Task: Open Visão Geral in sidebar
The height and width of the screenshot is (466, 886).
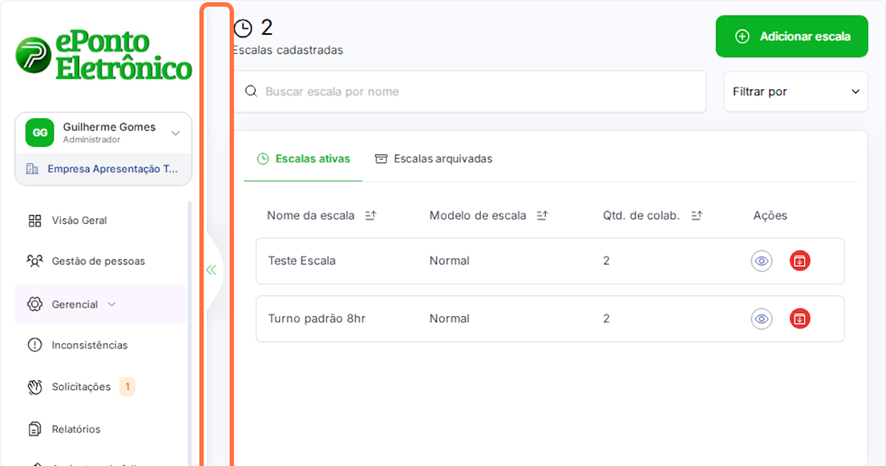Action: pyautogui.click(x=79, y=220)
